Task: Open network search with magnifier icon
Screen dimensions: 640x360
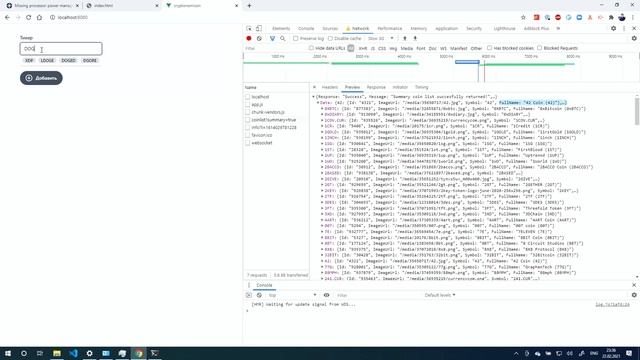Action: pos(283,38)
